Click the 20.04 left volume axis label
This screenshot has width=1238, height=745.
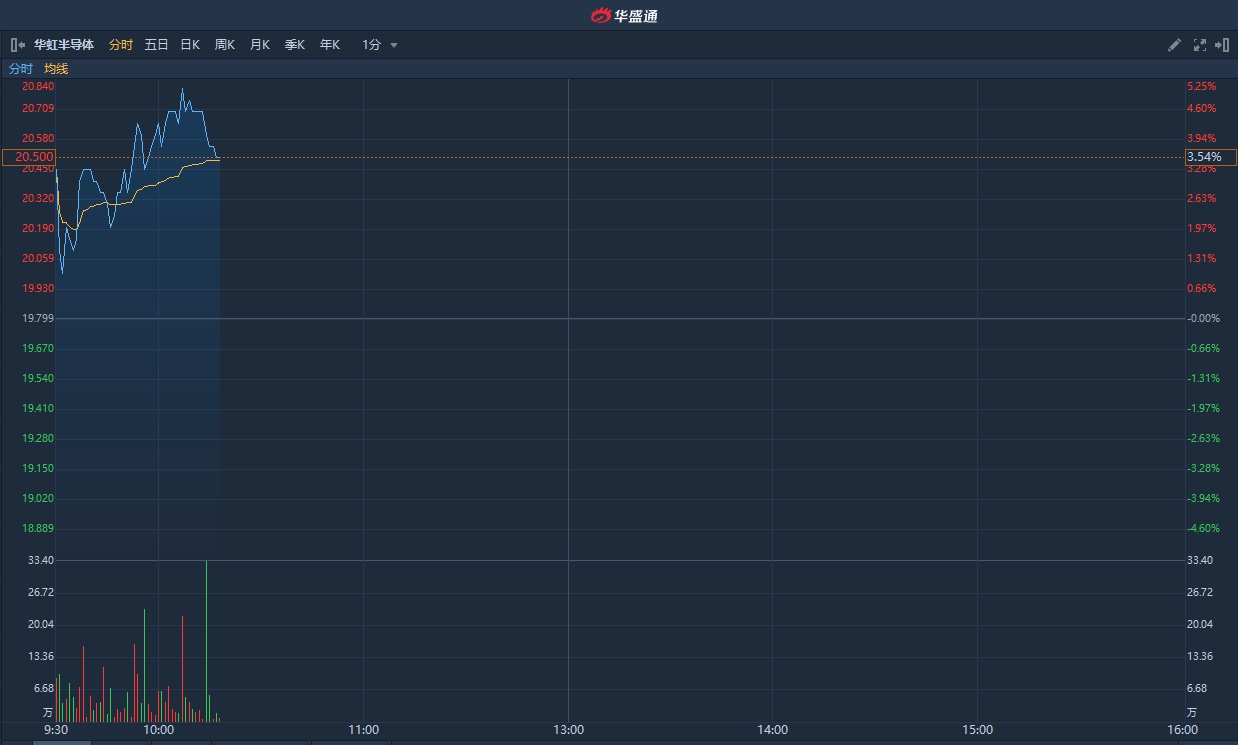[41, 624]
